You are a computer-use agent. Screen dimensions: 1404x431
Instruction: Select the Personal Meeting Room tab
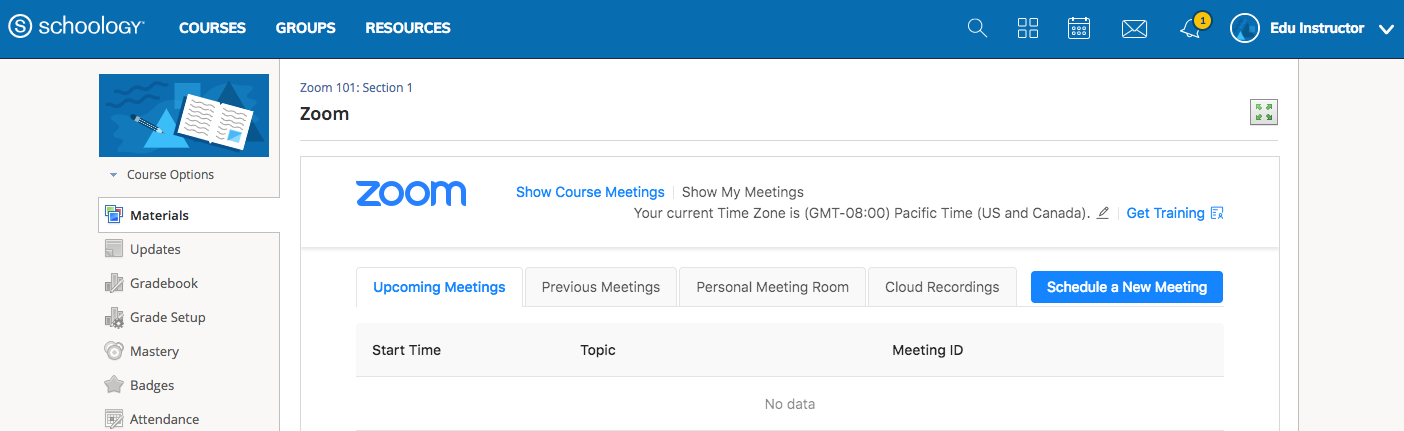(x=773, y=287)
